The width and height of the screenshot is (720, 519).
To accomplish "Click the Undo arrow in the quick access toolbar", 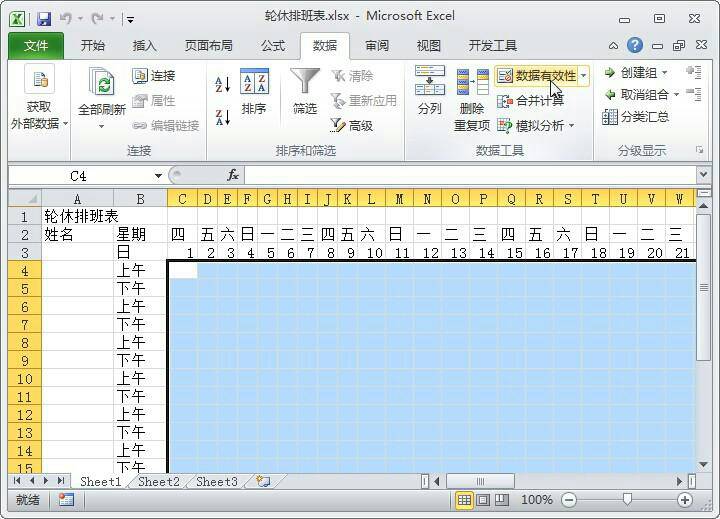I will click(x=66, y=19).
